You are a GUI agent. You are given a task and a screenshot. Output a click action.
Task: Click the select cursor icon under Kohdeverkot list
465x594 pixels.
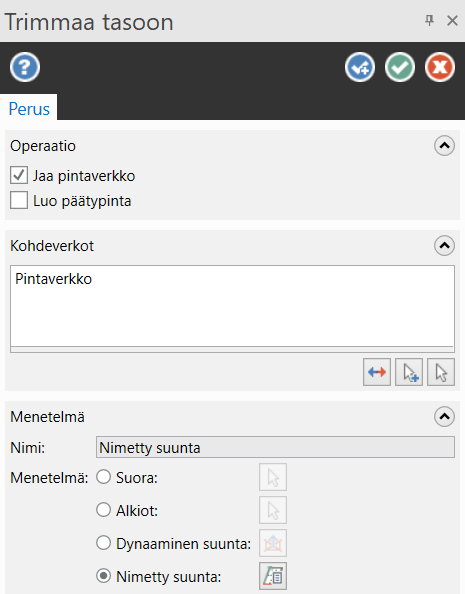[441, 372]
